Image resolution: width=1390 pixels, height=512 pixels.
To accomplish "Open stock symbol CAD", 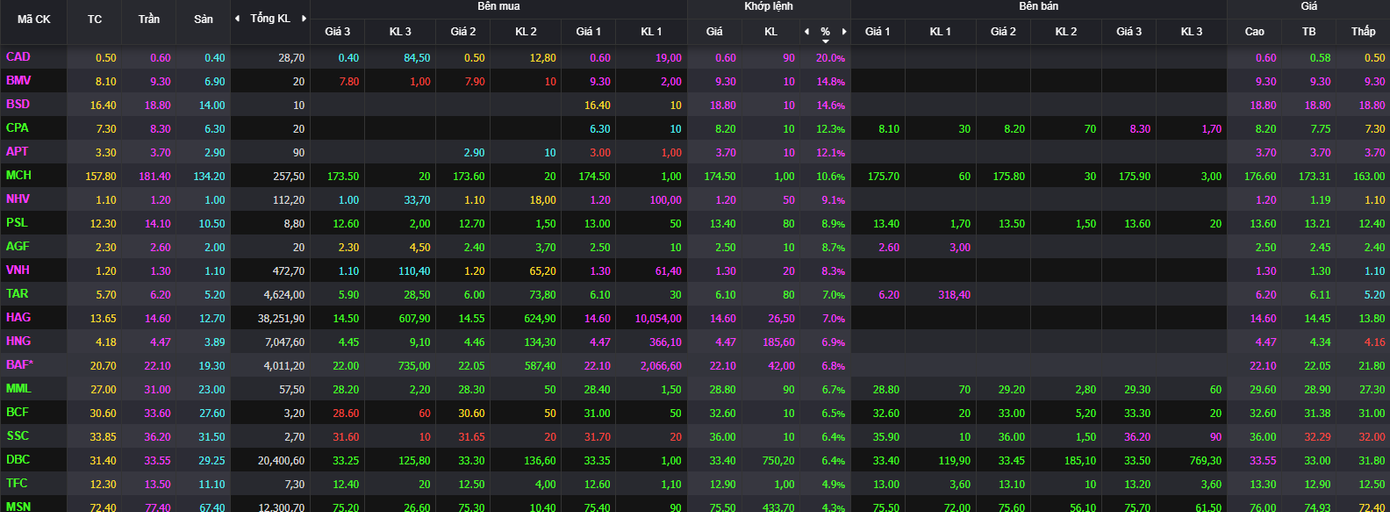I will coord(18,57).
